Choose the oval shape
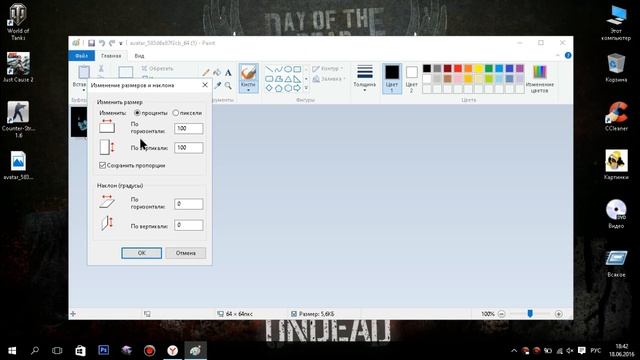 pos(288,69)
